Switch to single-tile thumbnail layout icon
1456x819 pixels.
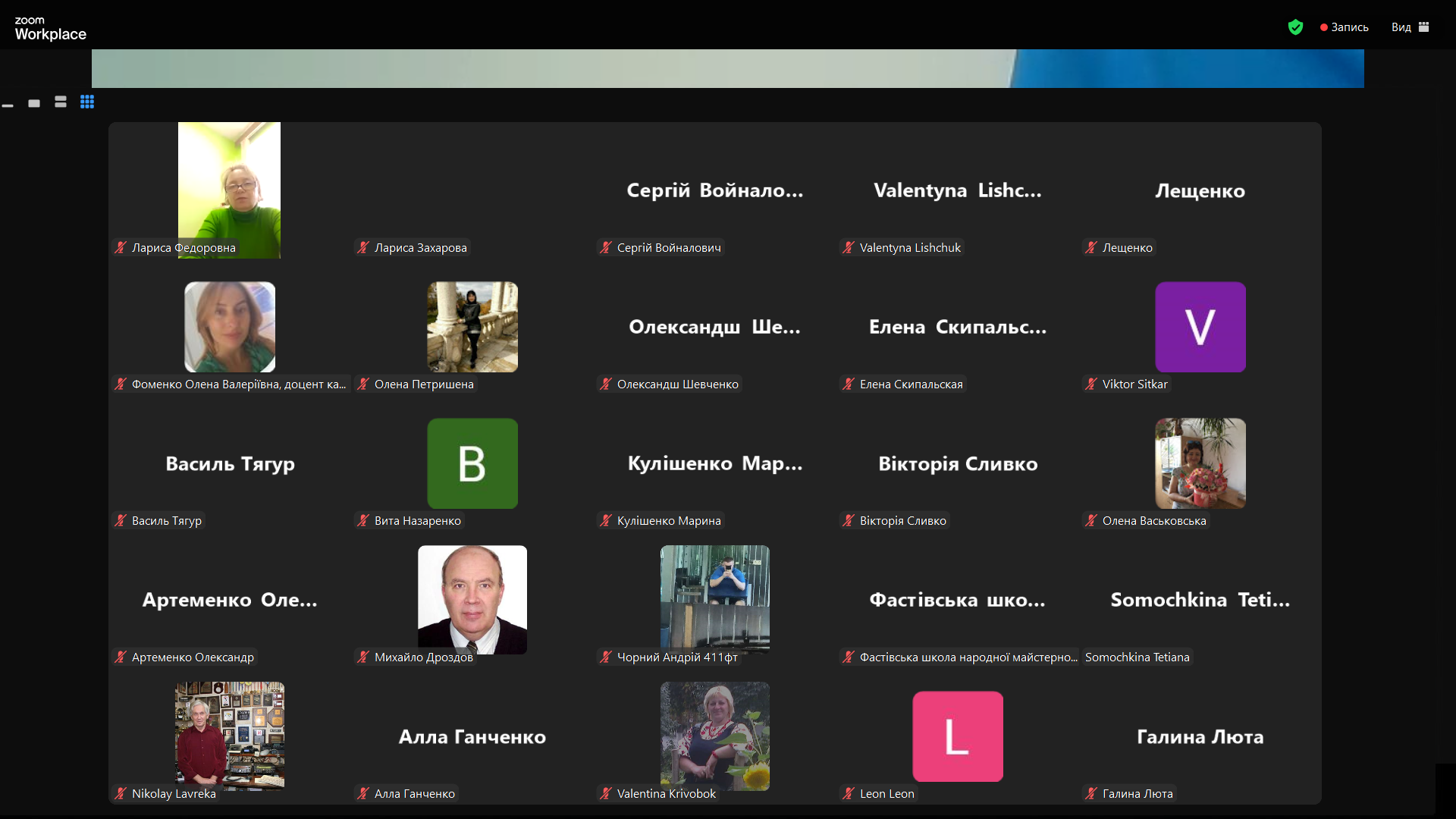pos(34,103)
